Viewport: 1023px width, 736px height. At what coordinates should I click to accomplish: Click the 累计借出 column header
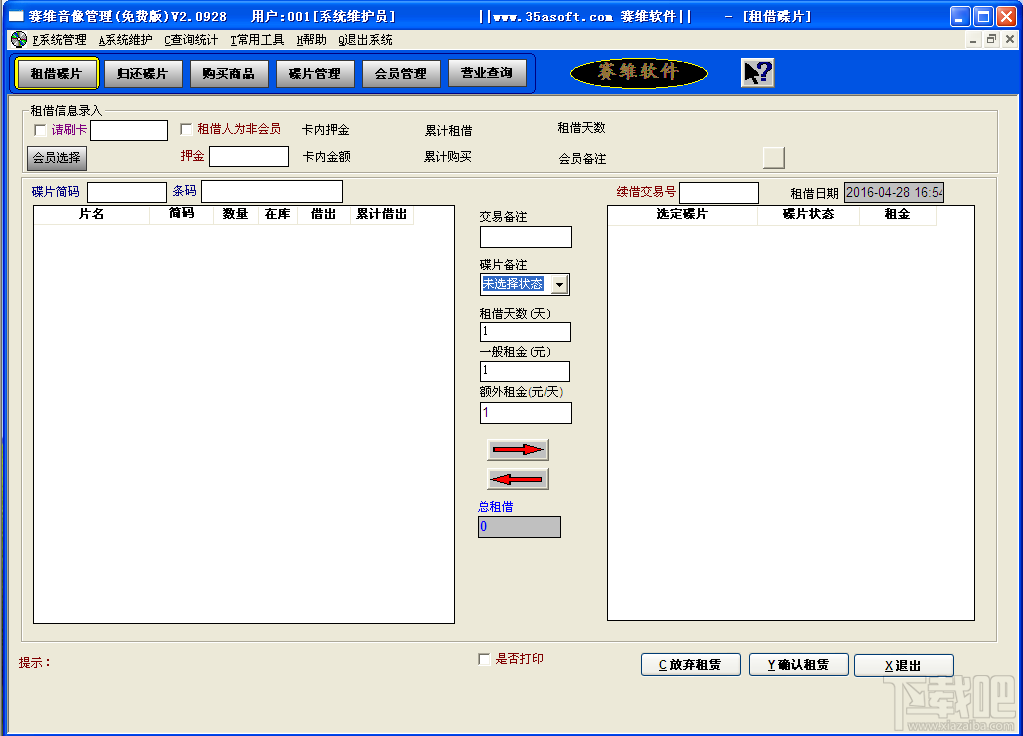click(382, 214)
